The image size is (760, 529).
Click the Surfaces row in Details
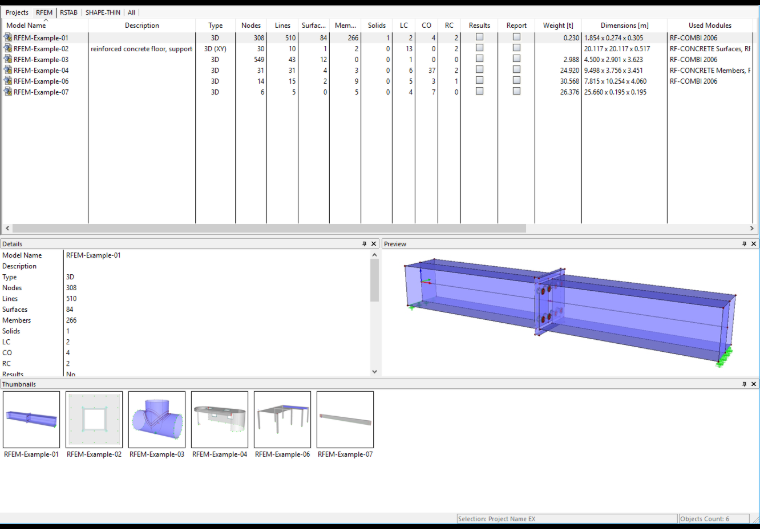[x=184, y=309]
